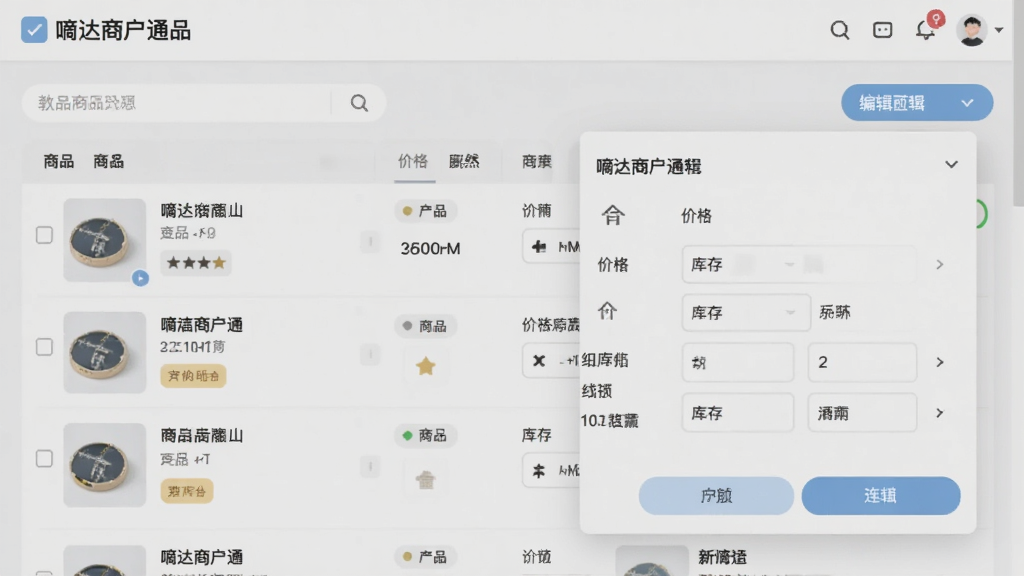Expand the arrow right of the bottom row

tap(940, 413)
